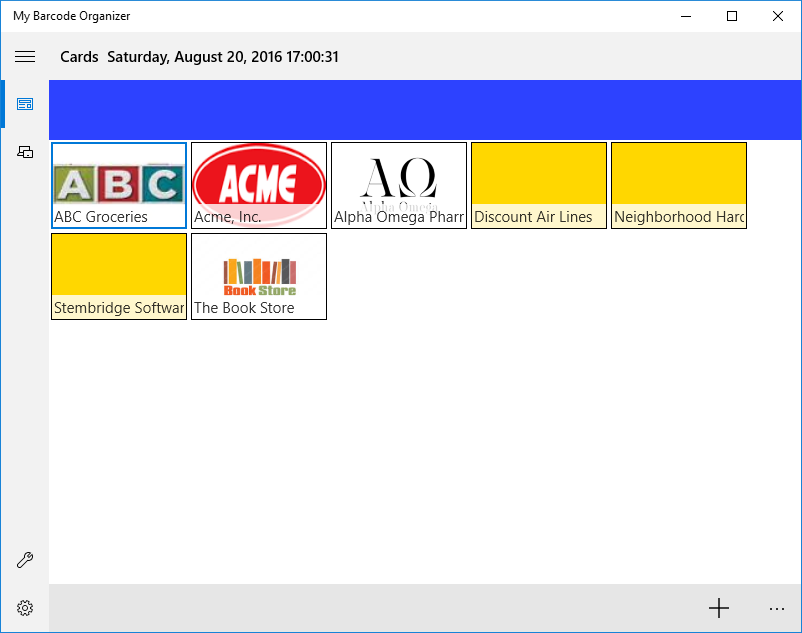Click the ACME red logo image
802x633 pixels.
point(259,180)
